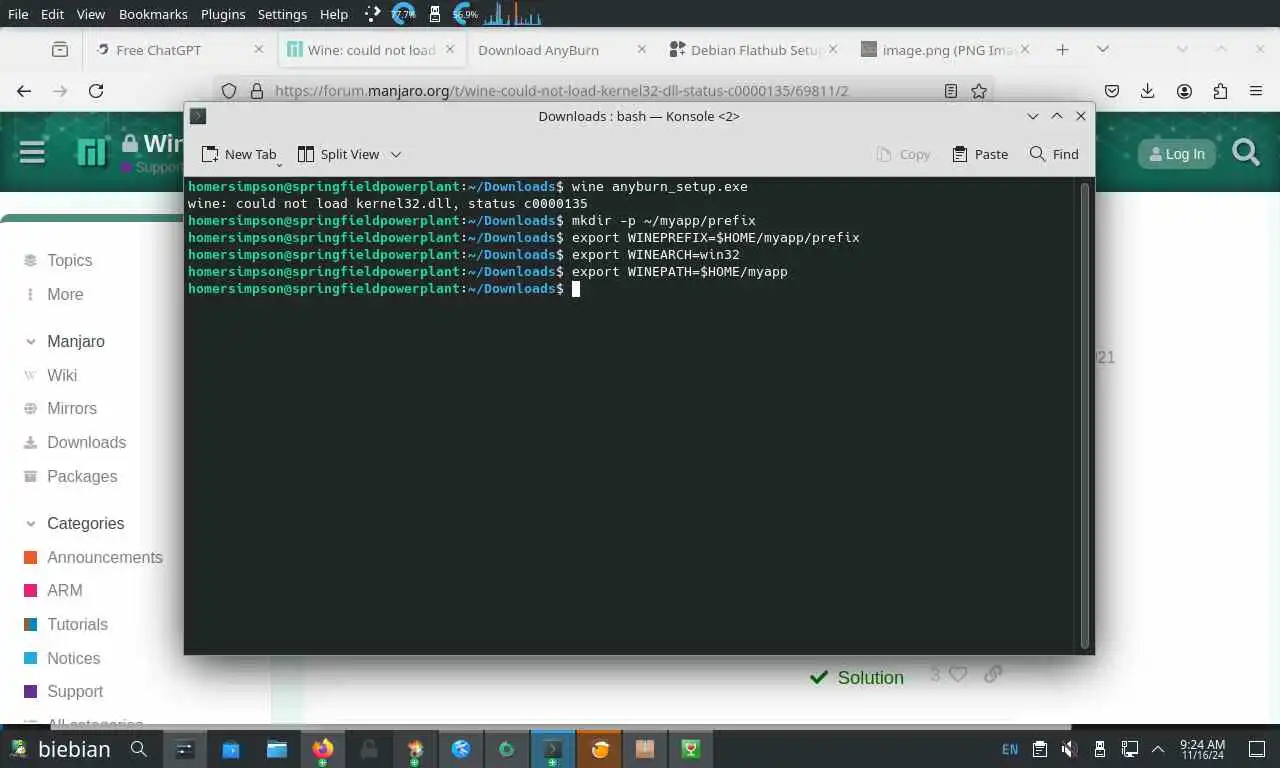
Task: Open the File menu
Action: click(18, 14)
